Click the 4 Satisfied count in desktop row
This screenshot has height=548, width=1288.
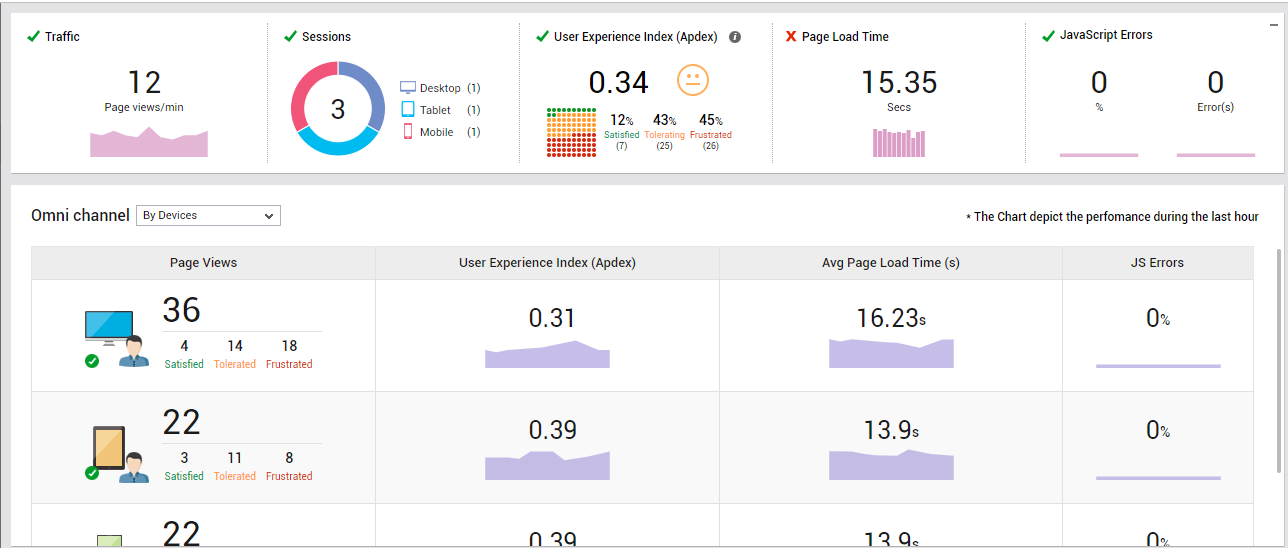184,346
